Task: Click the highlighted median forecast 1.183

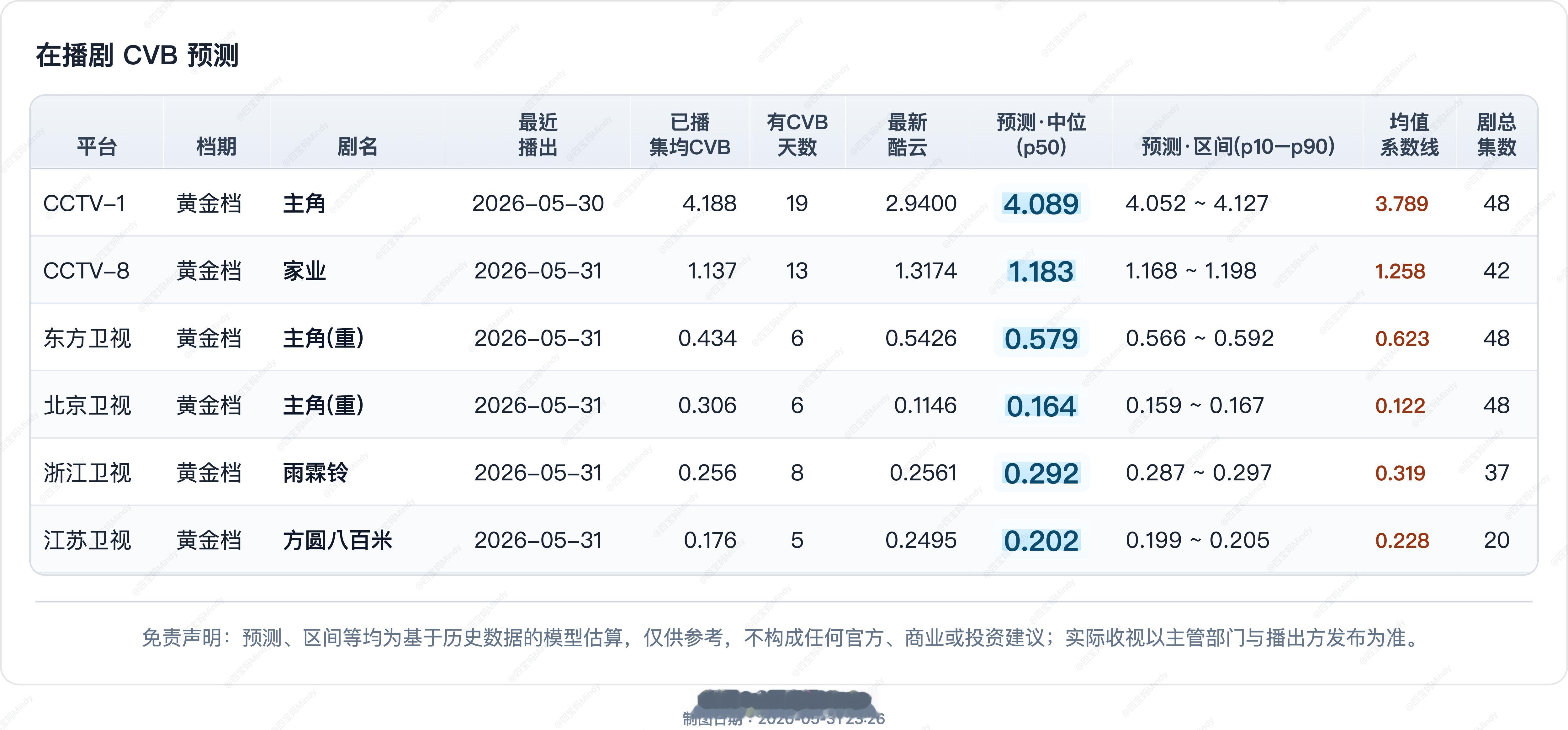Action: pos(1041,272)
